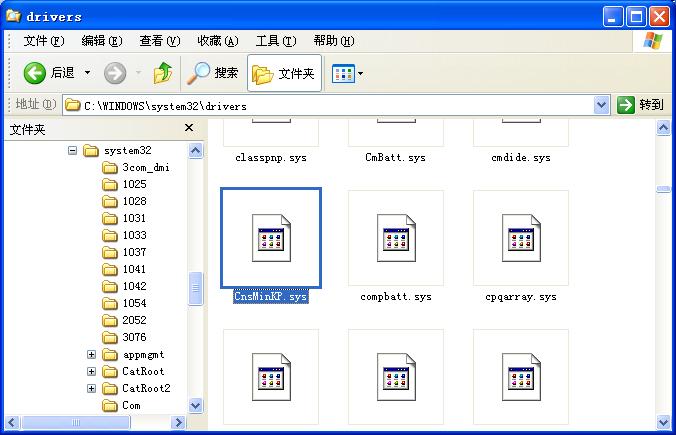Open the Views dropdown arrow

tap(360, 74)
